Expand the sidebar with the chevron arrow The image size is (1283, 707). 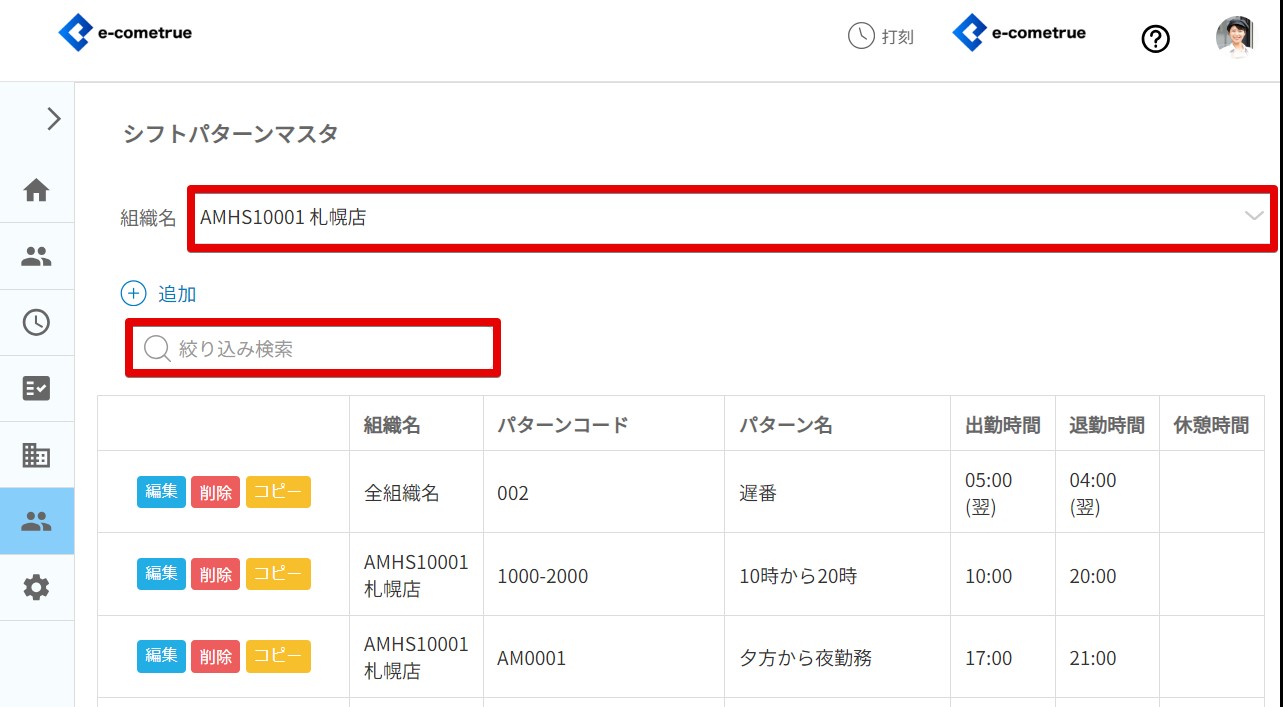click(x=54, y=119)
